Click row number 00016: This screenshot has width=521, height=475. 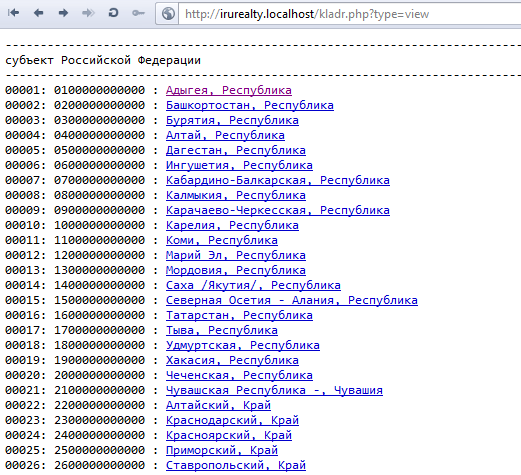click(x=26, y=315)
